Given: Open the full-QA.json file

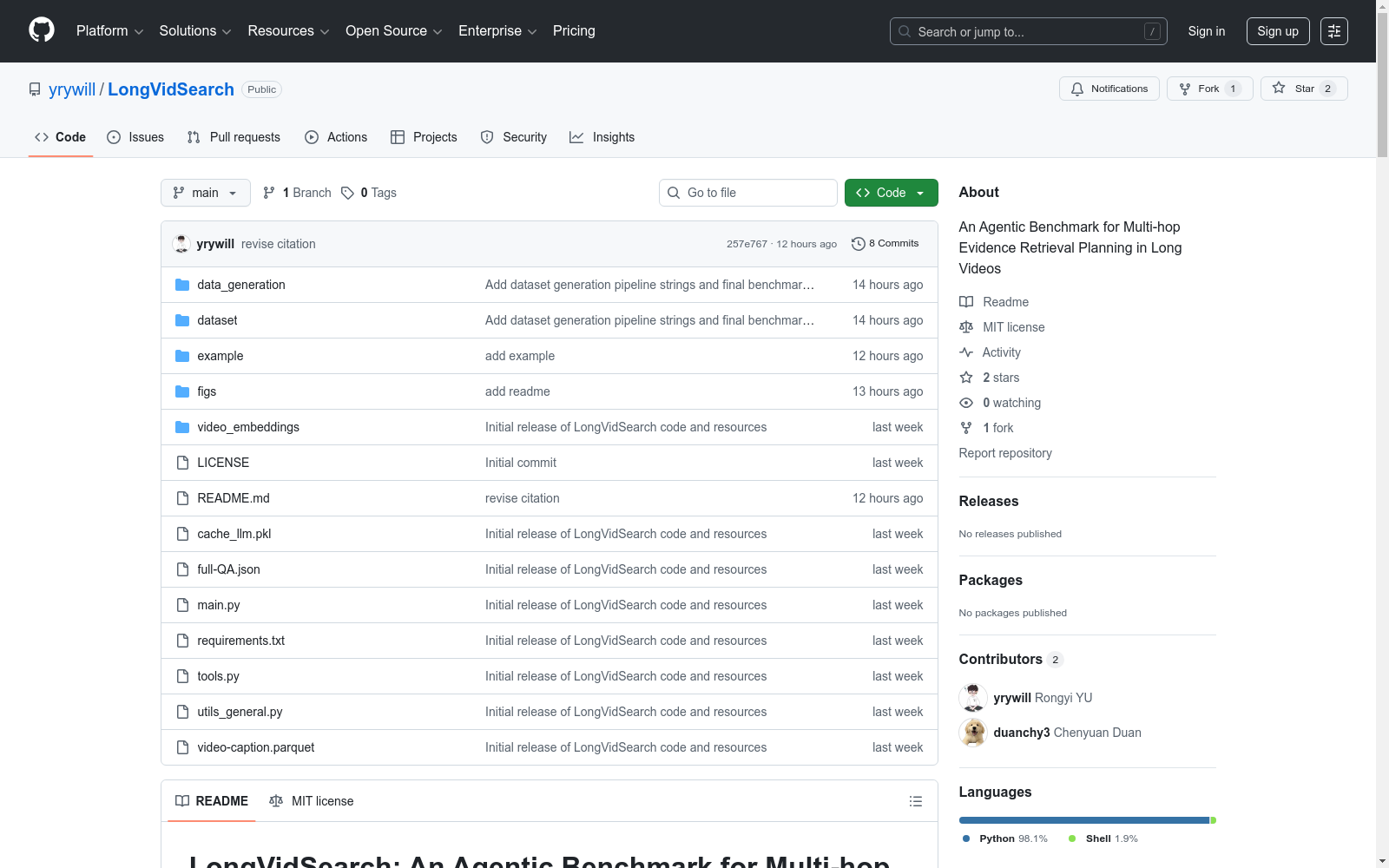Looking at the screenshot, I should pos(228,569).
